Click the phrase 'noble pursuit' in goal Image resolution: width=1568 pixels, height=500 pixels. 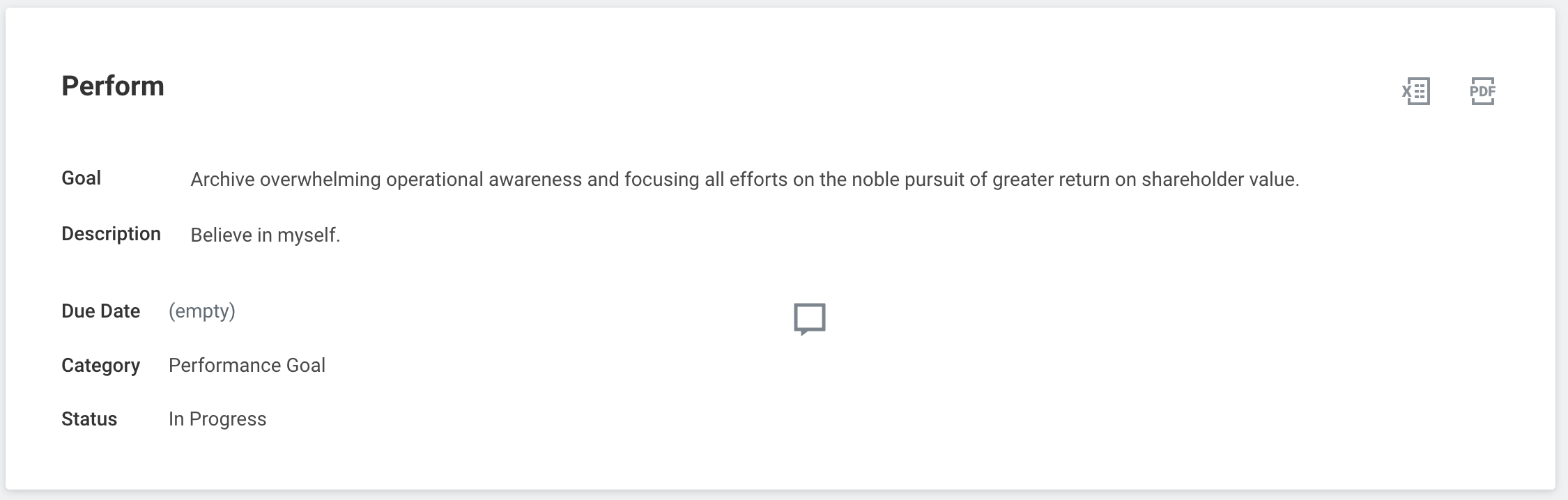point(908,180)
